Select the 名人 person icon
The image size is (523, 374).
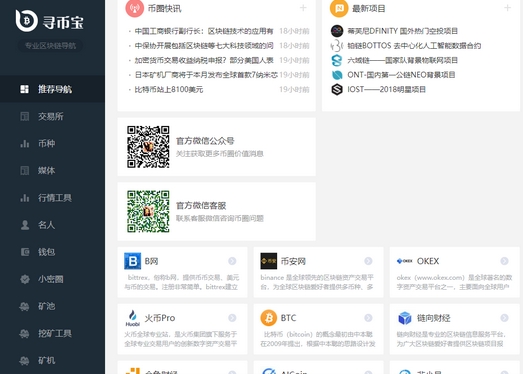pos(24,225)
